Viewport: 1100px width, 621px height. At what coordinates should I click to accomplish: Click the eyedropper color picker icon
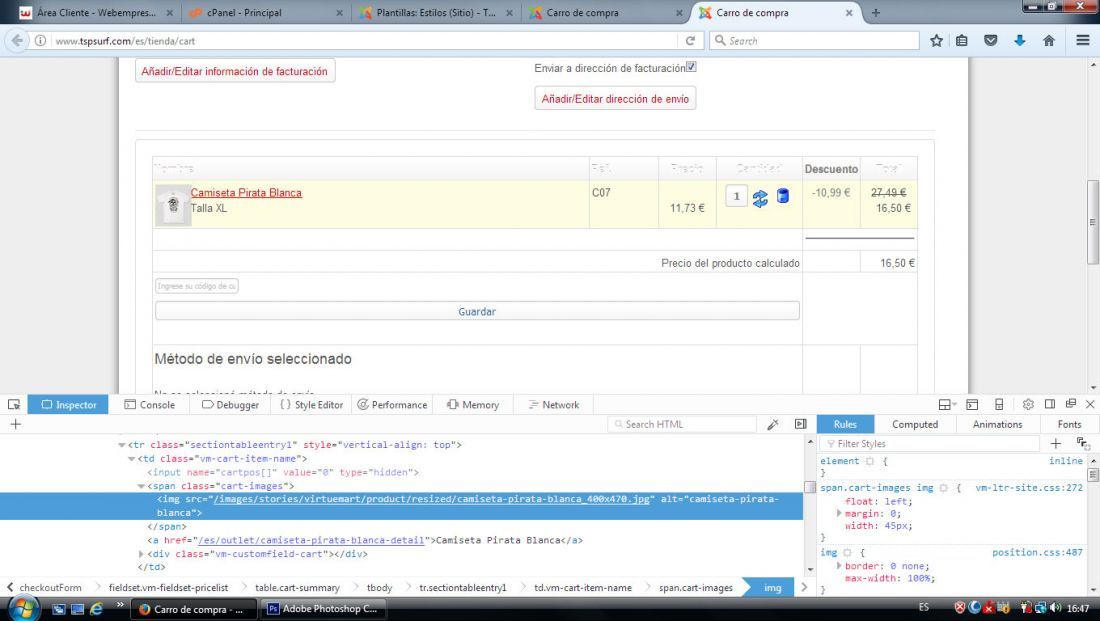click(x=772, y=425)
